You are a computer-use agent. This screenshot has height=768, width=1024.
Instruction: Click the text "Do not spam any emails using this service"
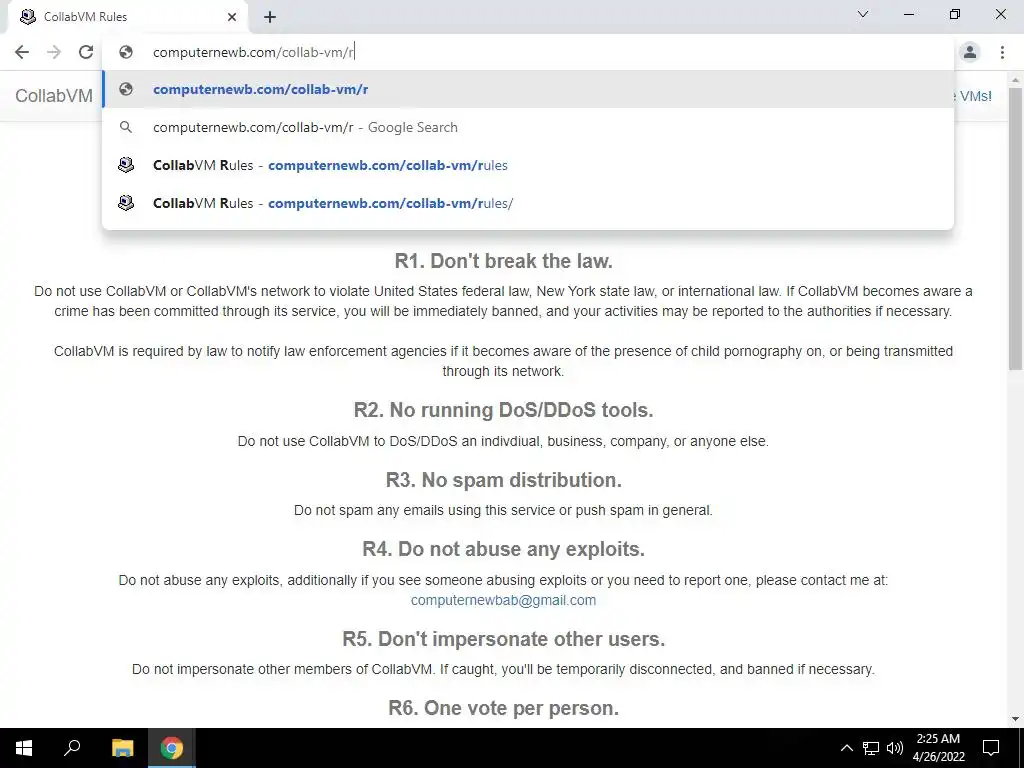[424, 510]
